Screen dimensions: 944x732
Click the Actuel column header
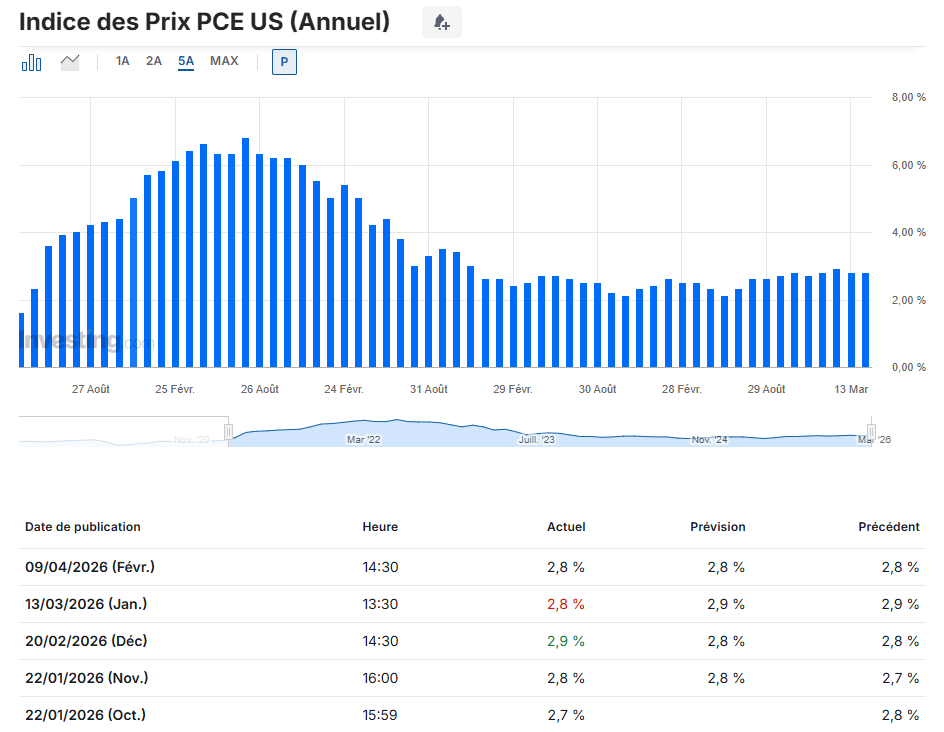coord(566,527)
